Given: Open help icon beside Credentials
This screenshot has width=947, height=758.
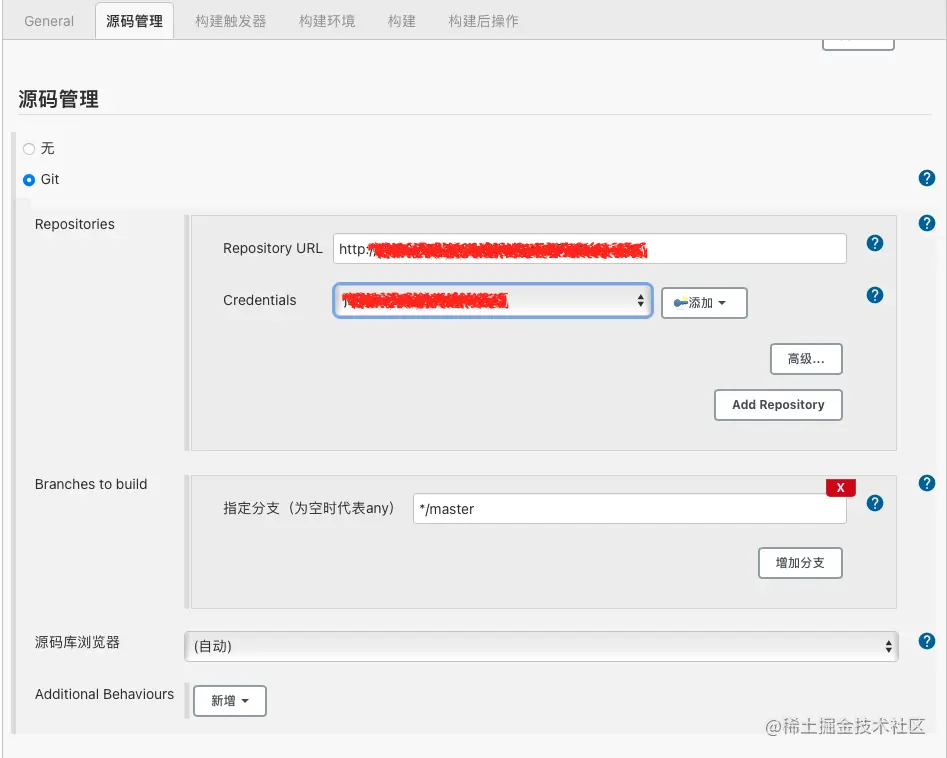Looking at the screenshot, I should (875, 295).
